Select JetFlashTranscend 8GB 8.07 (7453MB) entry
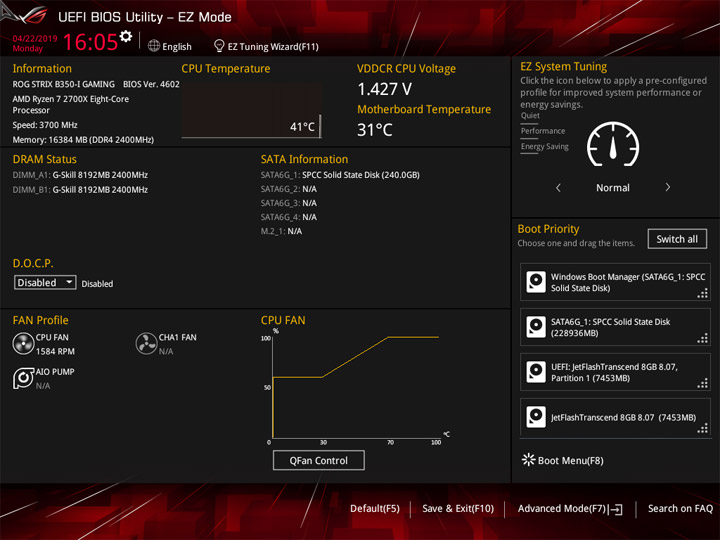The image size is (720, 540). (x=615, y=417)
